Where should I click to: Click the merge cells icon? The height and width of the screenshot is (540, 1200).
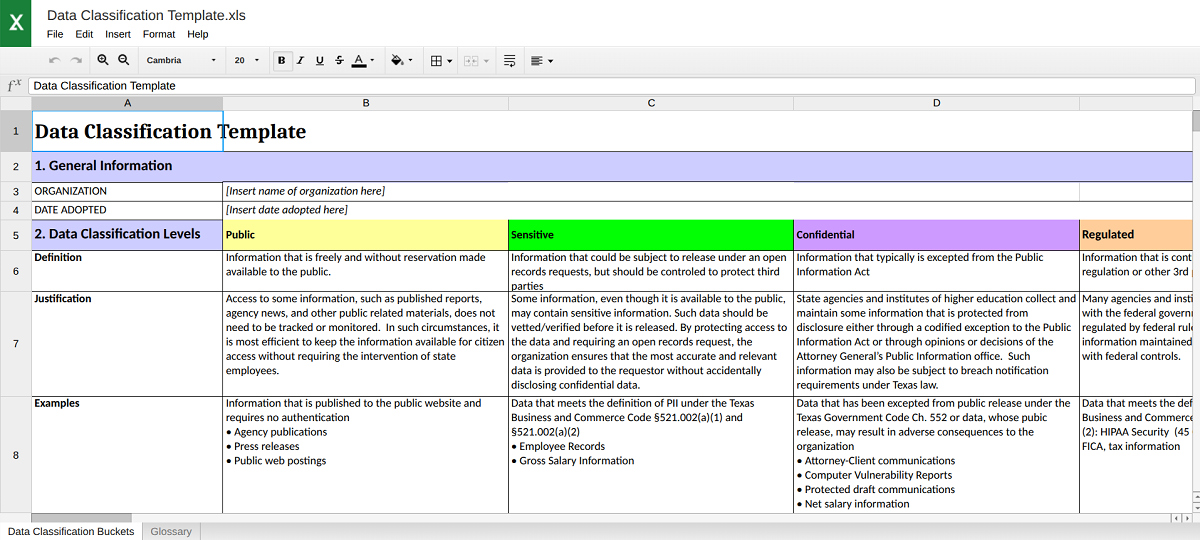click(473, 61)
